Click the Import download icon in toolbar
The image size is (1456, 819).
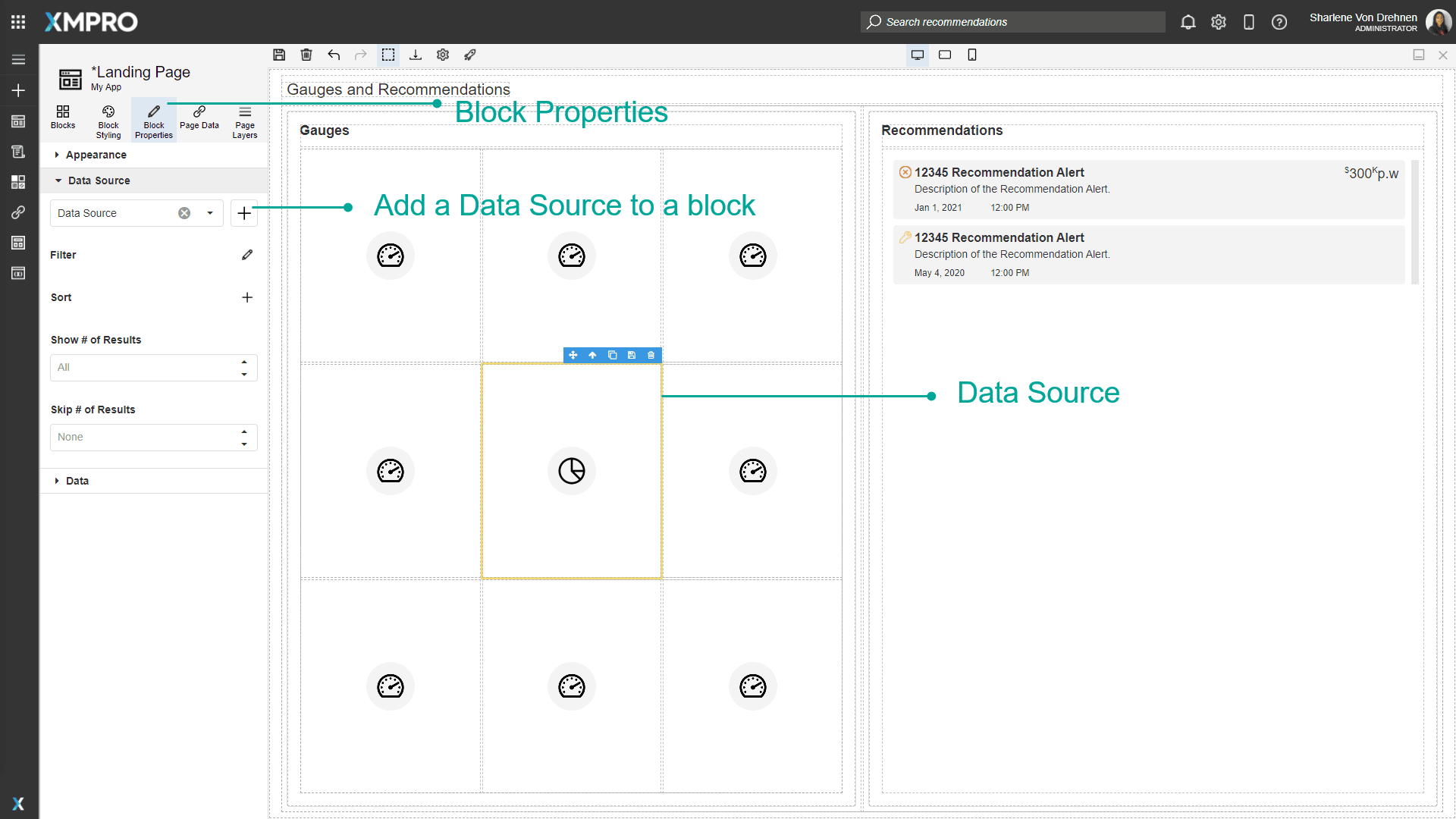[x=416, y=55]
